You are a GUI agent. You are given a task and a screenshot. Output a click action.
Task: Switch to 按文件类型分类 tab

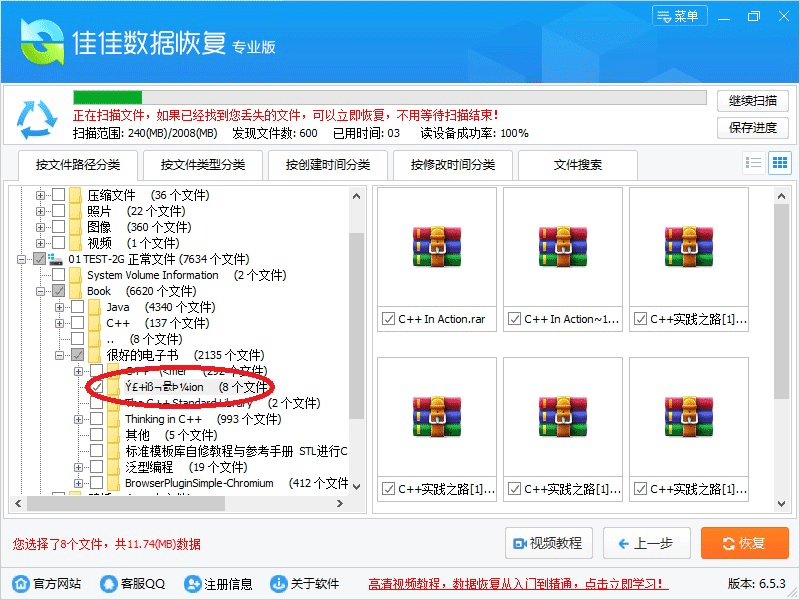(x=203, y=165)
